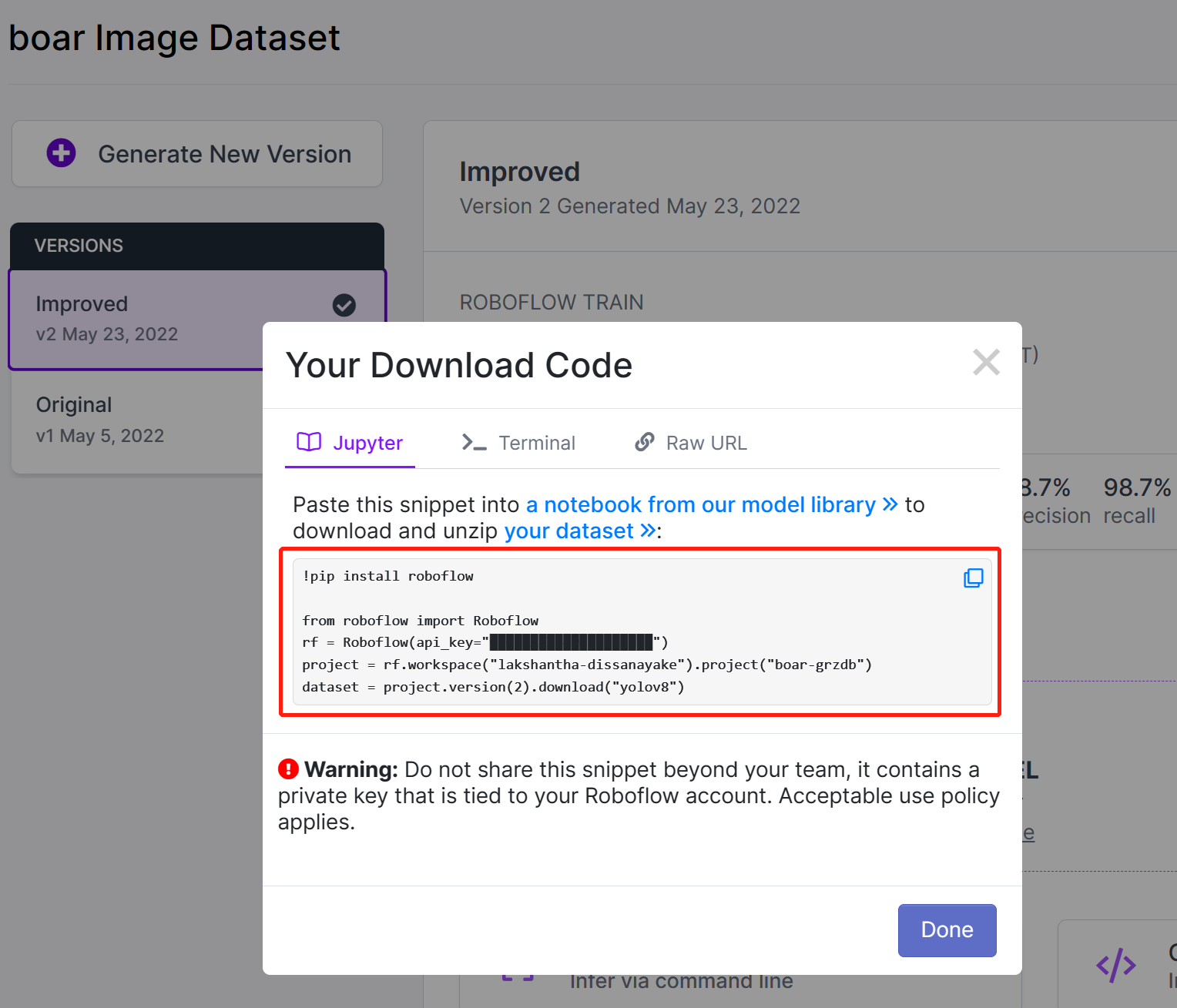The image size is (1177, 1008).
Task: Click Generate New Version button
Action: pos(197,154)
